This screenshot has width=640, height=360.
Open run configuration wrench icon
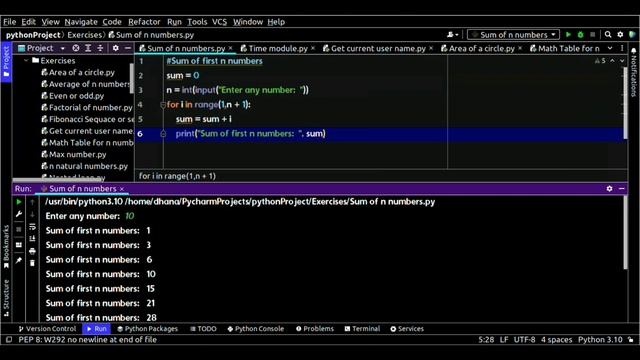19,214
